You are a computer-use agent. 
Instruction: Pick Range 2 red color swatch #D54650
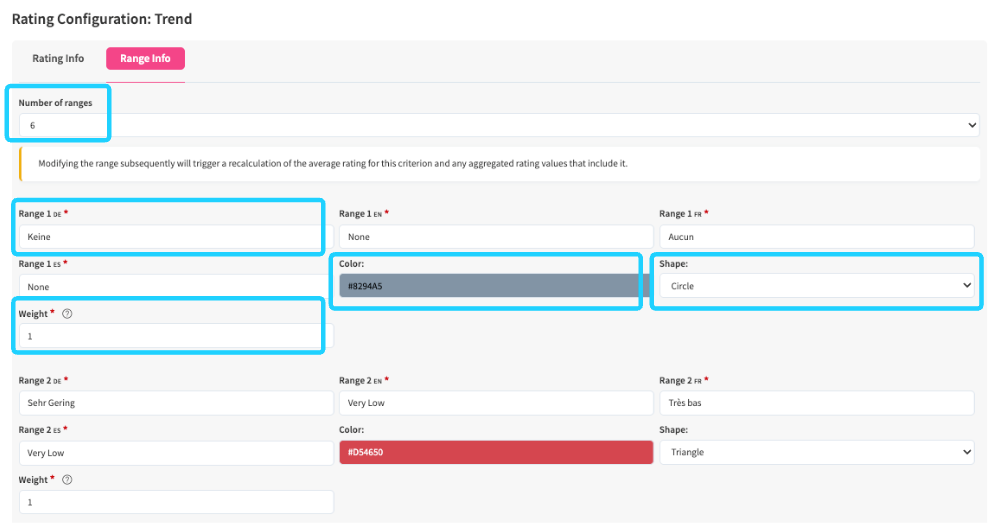[495, 452]
